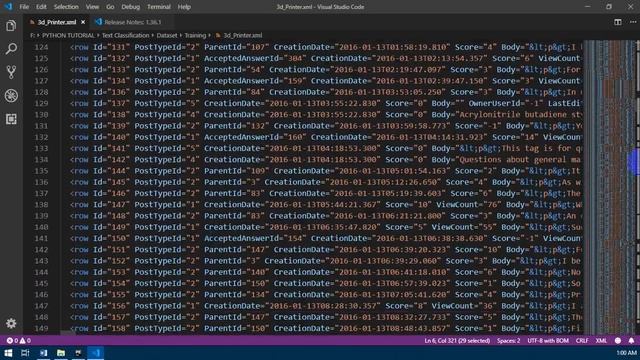Open the Edit menu

[41, 7]
